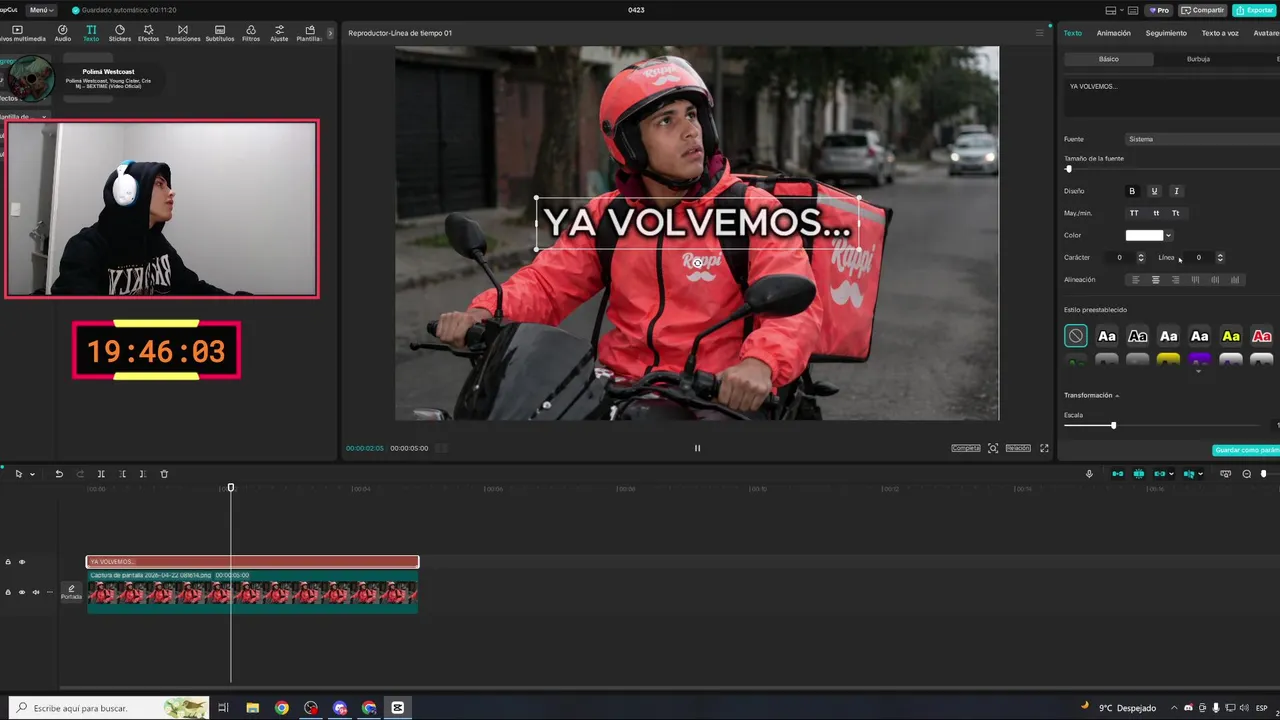
Task: Open more options on video track
Action: [x=50, y=592]
